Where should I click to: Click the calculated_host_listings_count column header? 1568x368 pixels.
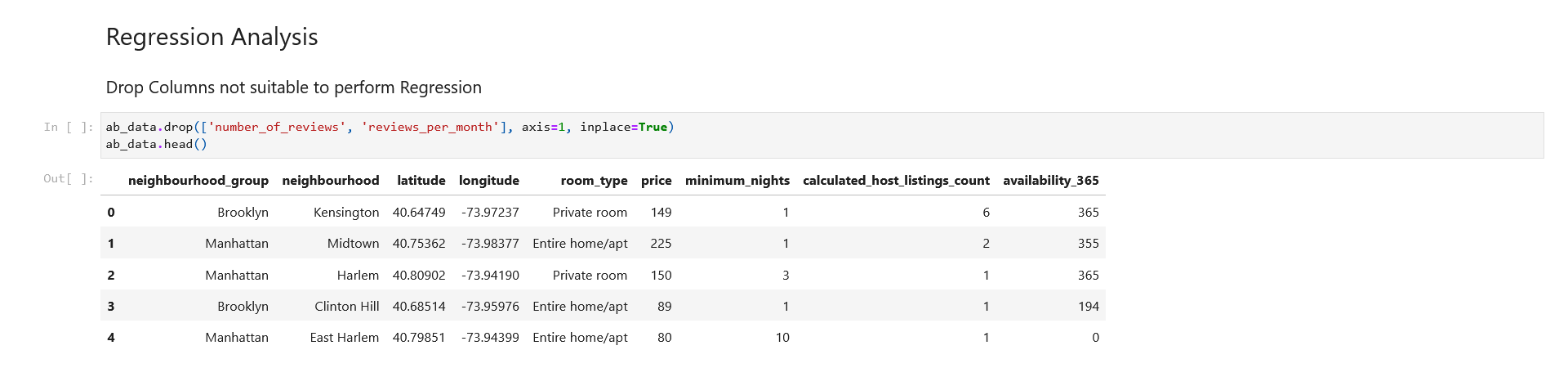(x=896, y=180)
